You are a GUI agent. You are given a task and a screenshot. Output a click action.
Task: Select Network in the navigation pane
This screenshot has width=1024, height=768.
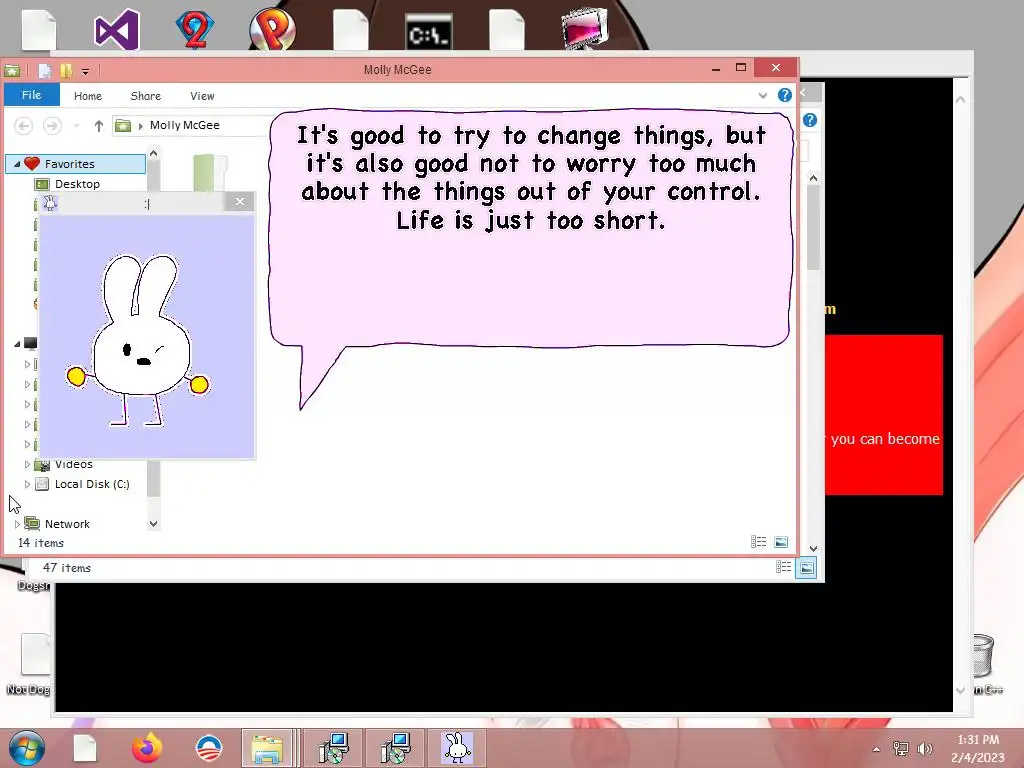[x=67, y=524]
